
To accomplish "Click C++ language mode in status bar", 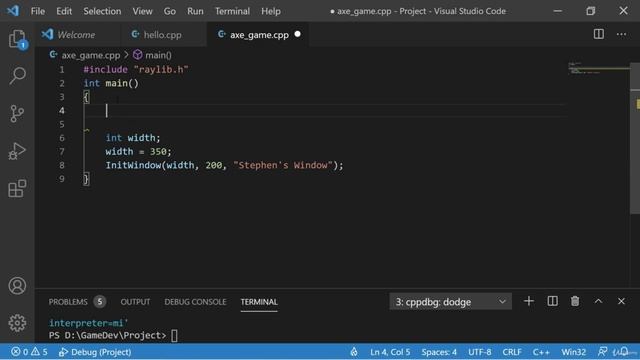I will (541, 352).
